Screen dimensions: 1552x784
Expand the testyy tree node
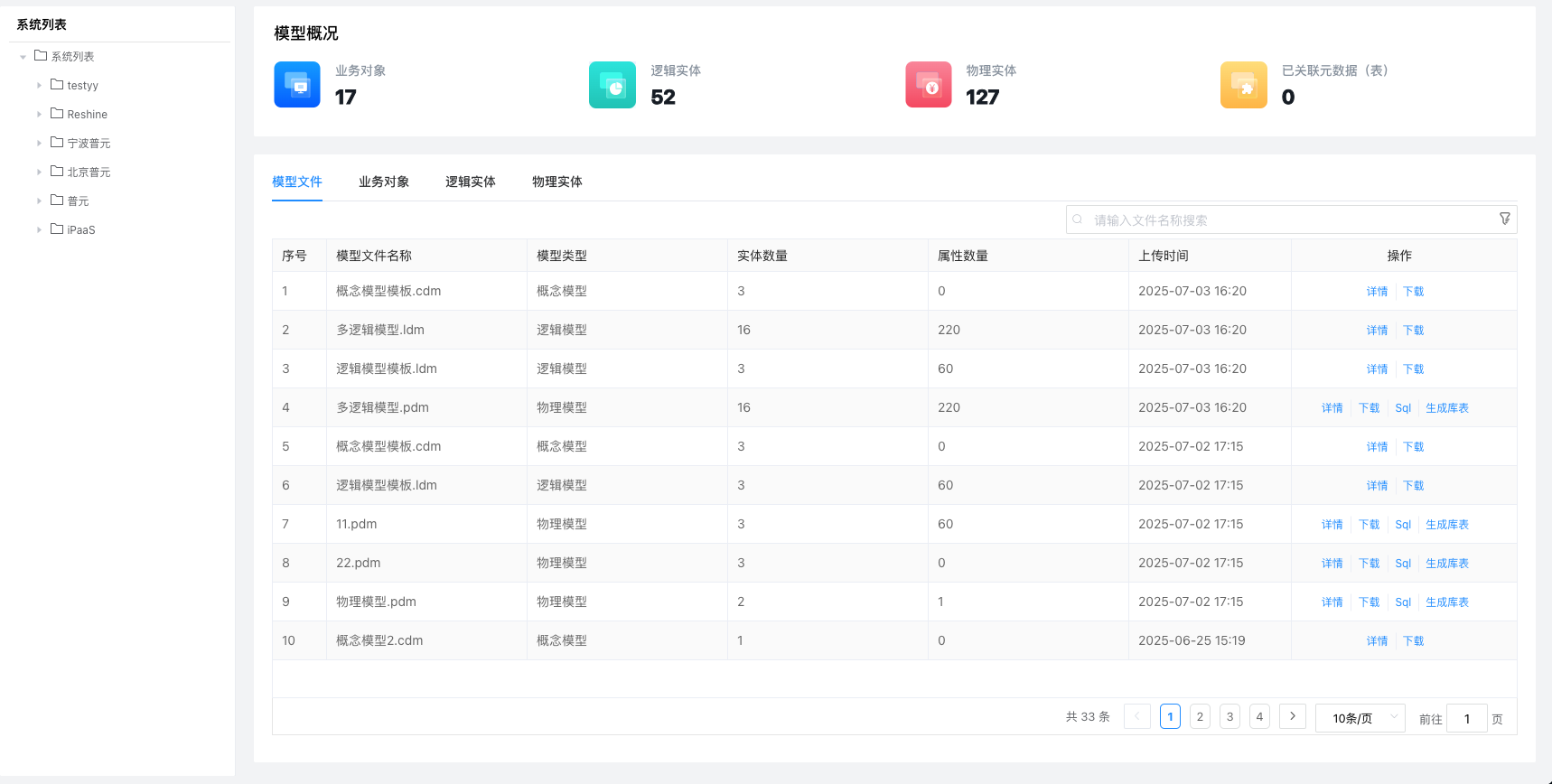39,86
